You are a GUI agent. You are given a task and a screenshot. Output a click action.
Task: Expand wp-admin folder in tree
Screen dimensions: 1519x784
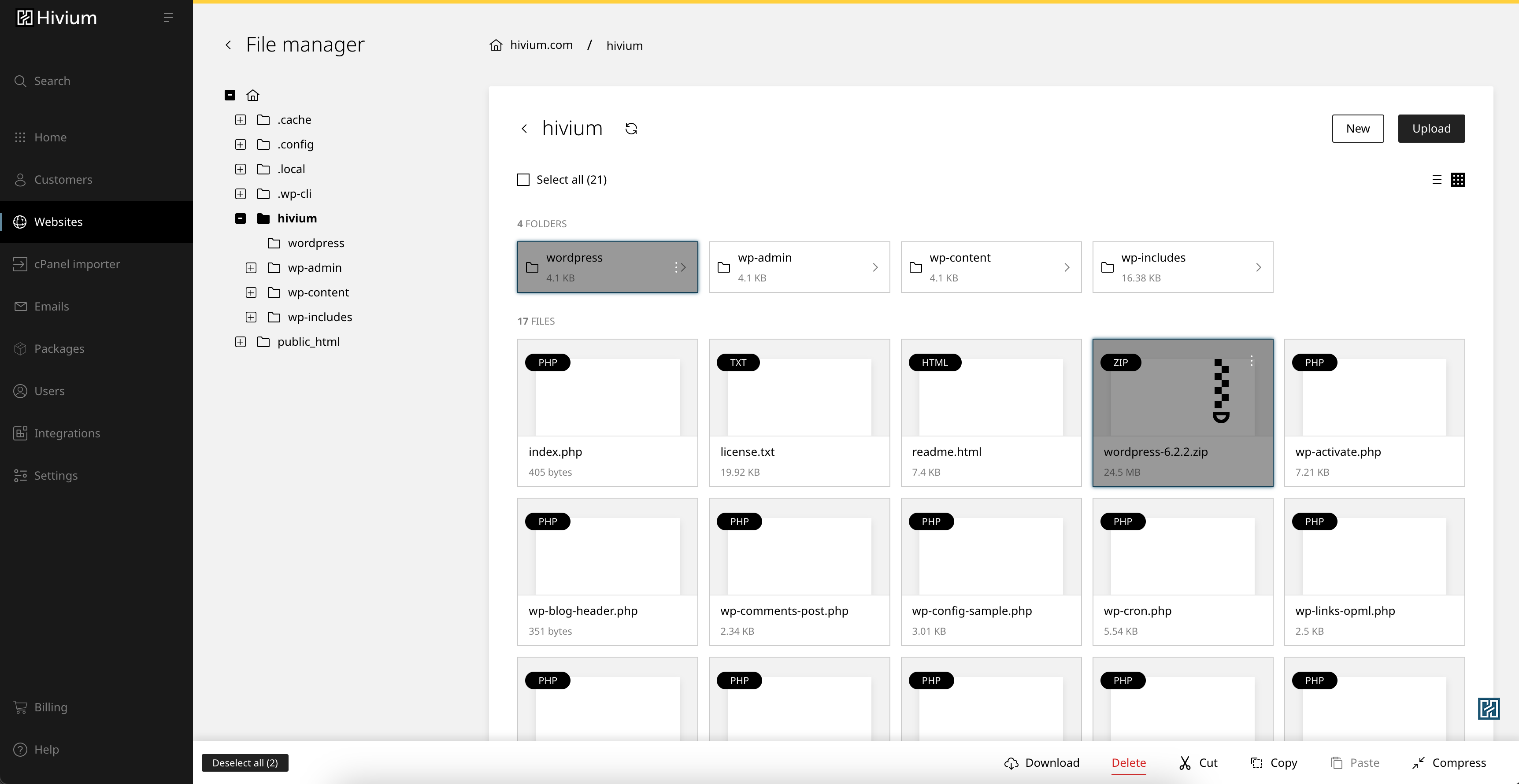pos(251,268)
